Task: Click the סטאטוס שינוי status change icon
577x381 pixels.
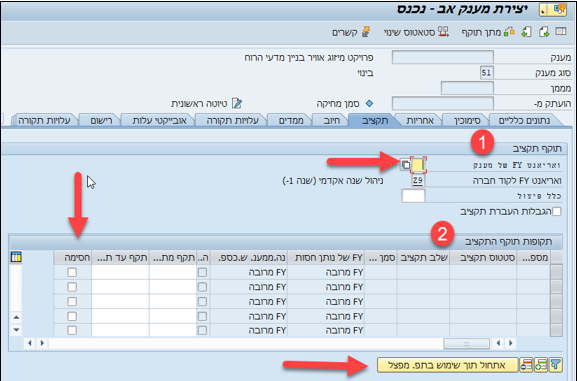Action: [x=443, y=32]
